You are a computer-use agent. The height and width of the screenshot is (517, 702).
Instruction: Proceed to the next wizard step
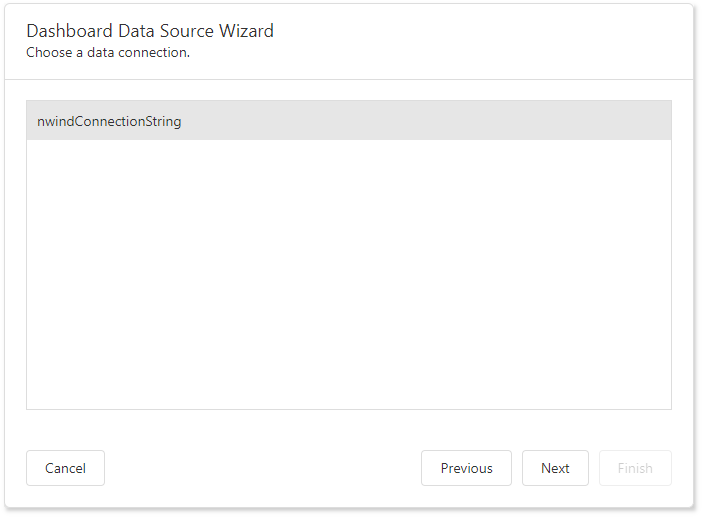[555, 468]
